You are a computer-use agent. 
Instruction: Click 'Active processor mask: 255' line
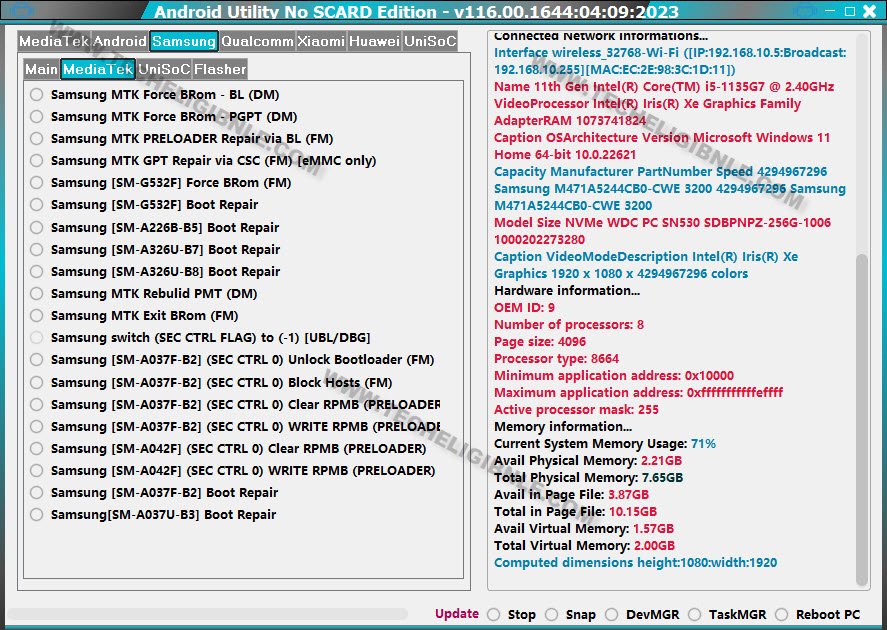(x=576, y=409)
